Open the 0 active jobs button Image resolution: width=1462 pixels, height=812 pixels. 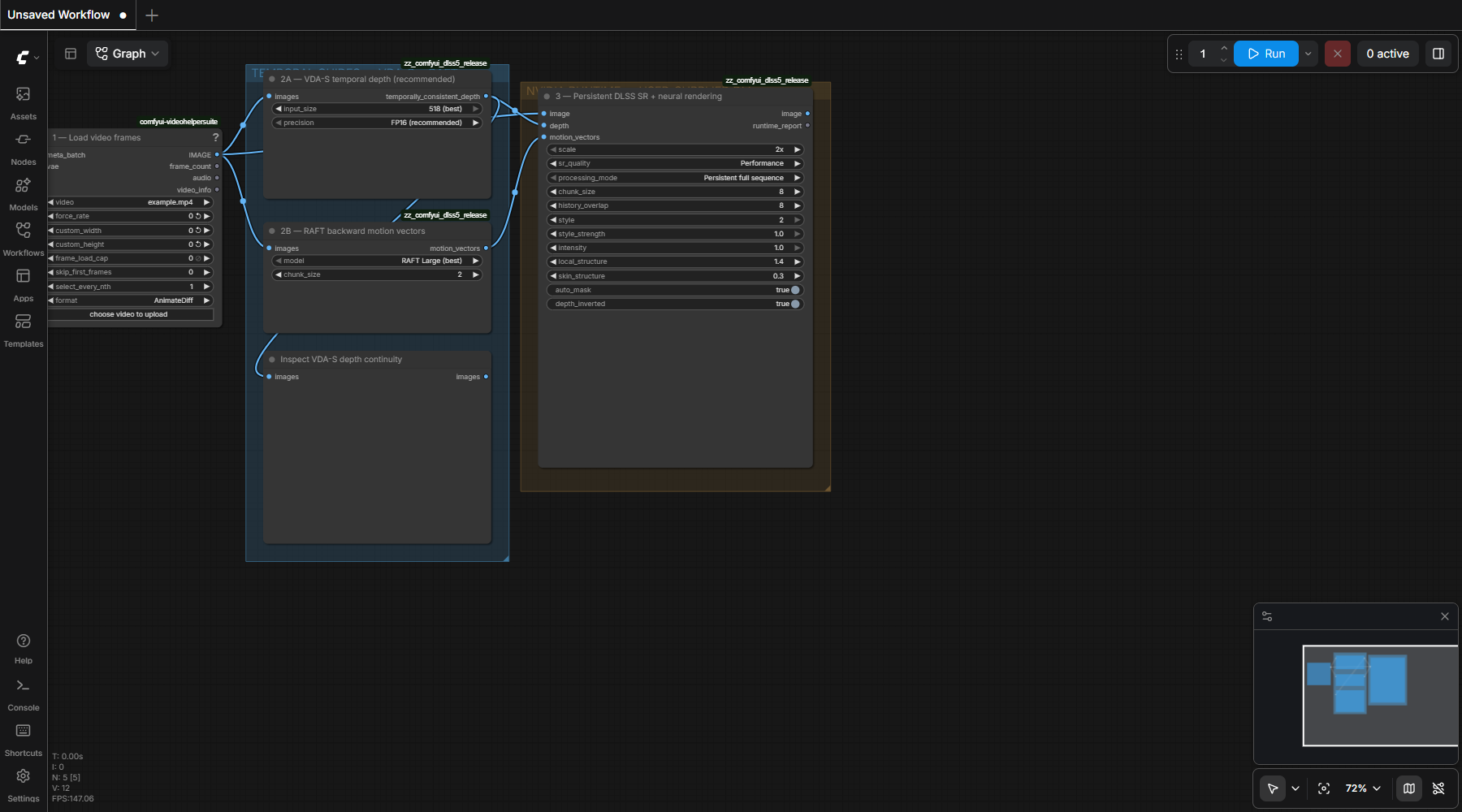click(x=1387, y=54)
